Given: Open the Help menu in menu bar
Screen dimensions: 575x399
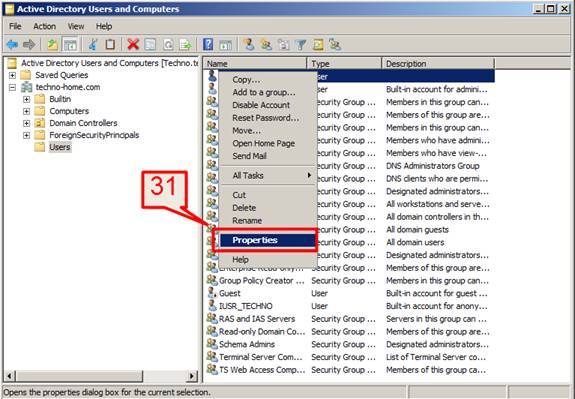Looking at the screenshot, I should [104, 26].
